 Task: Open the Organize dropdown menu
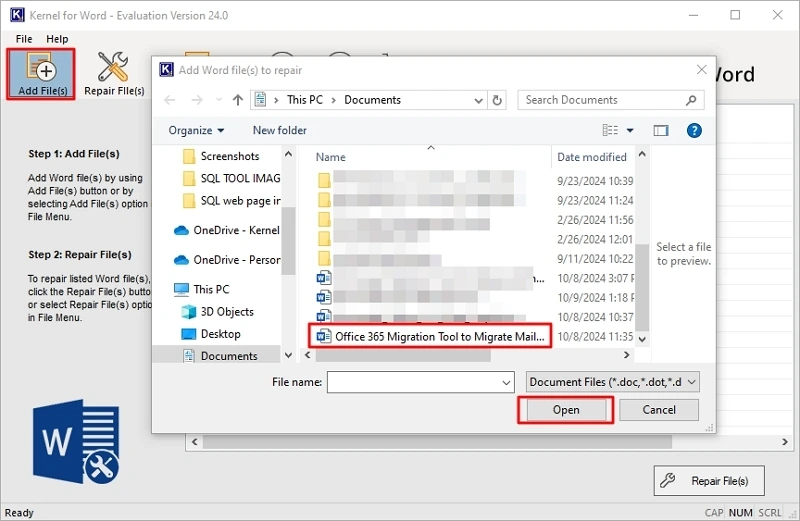(x=196, y=131)
